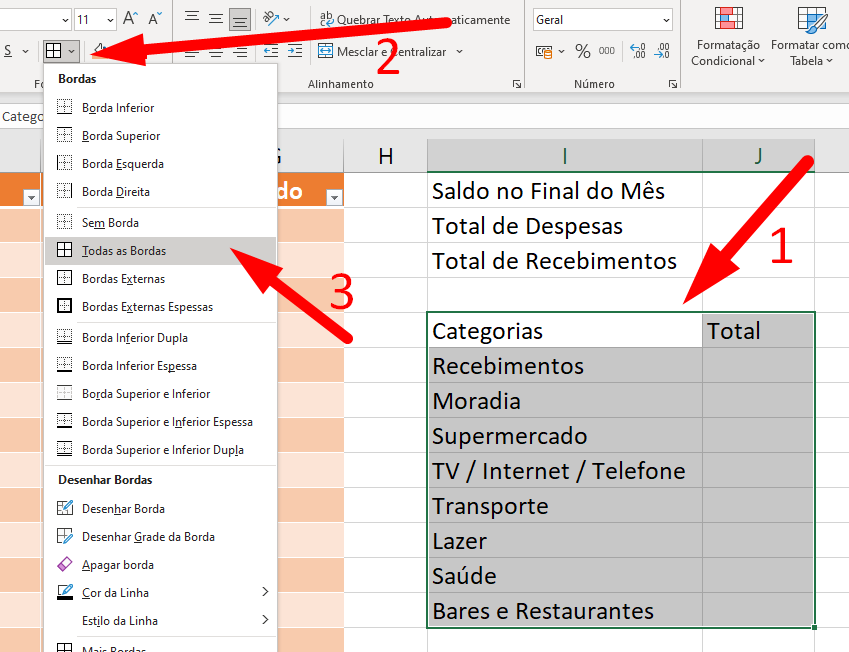Click the Bottom Align icon
849x652 pixels.
point(239,19)
